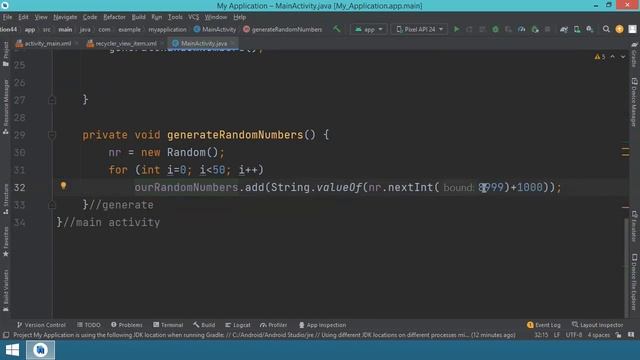
Task: Open the App Inspection tool window
Action: click(x=322, y=325)
